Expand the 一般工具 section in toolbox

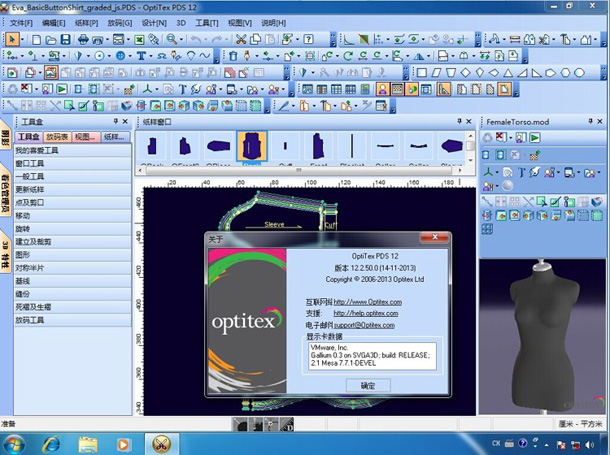[73, 176]
